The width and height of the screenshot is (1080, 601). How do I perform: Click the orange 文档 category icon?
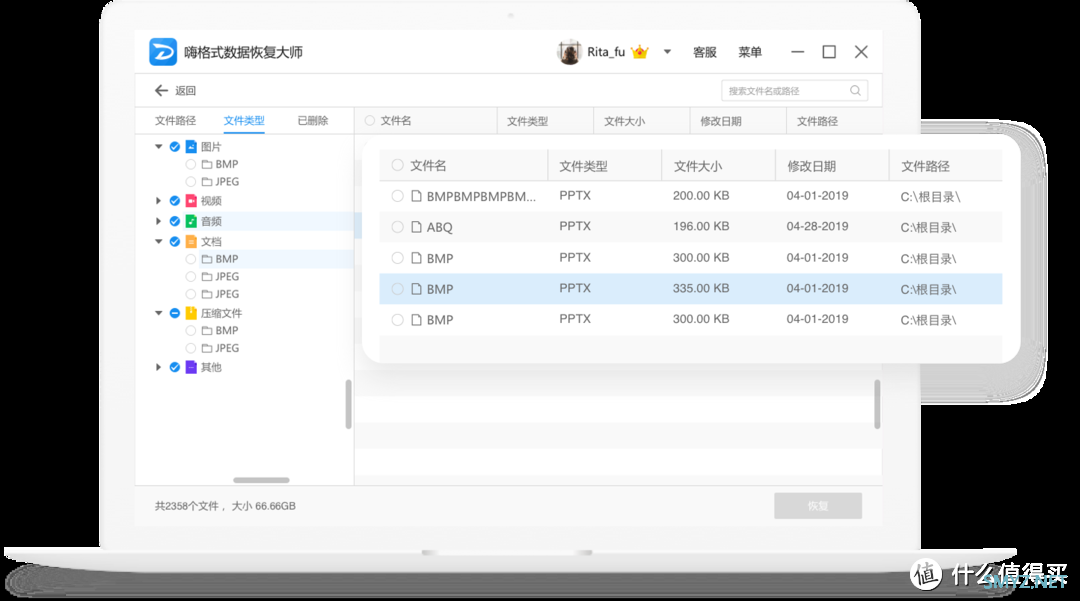click(191, 242)
